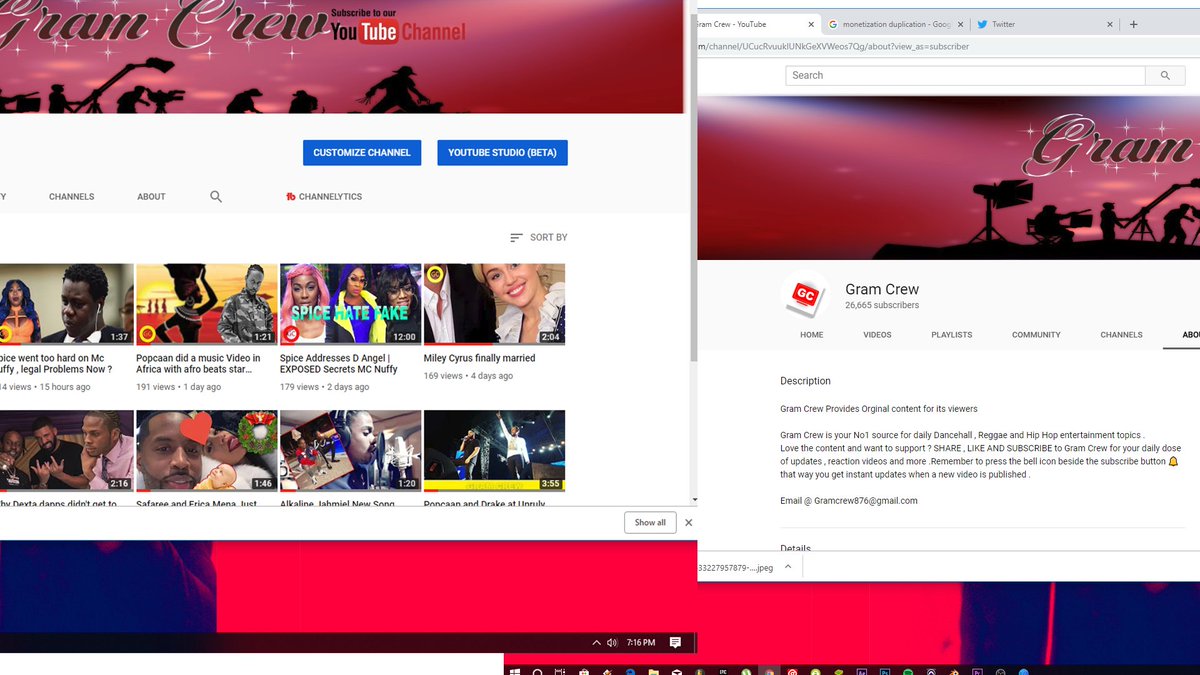Open the notification center icon
This screenshot has width=1200, height=675.
(x=675, y=643)
